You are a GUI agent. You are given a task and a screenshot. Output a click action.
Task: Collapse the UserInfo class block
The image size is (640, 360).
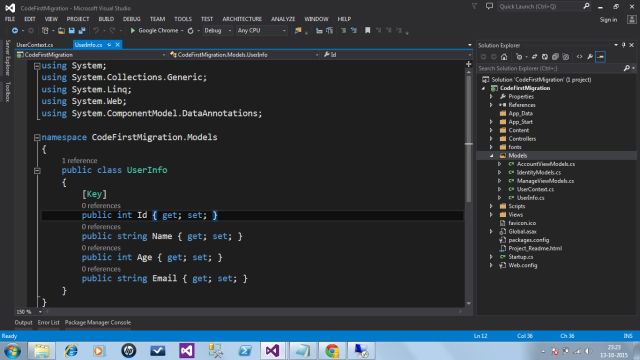pos(37,171)
